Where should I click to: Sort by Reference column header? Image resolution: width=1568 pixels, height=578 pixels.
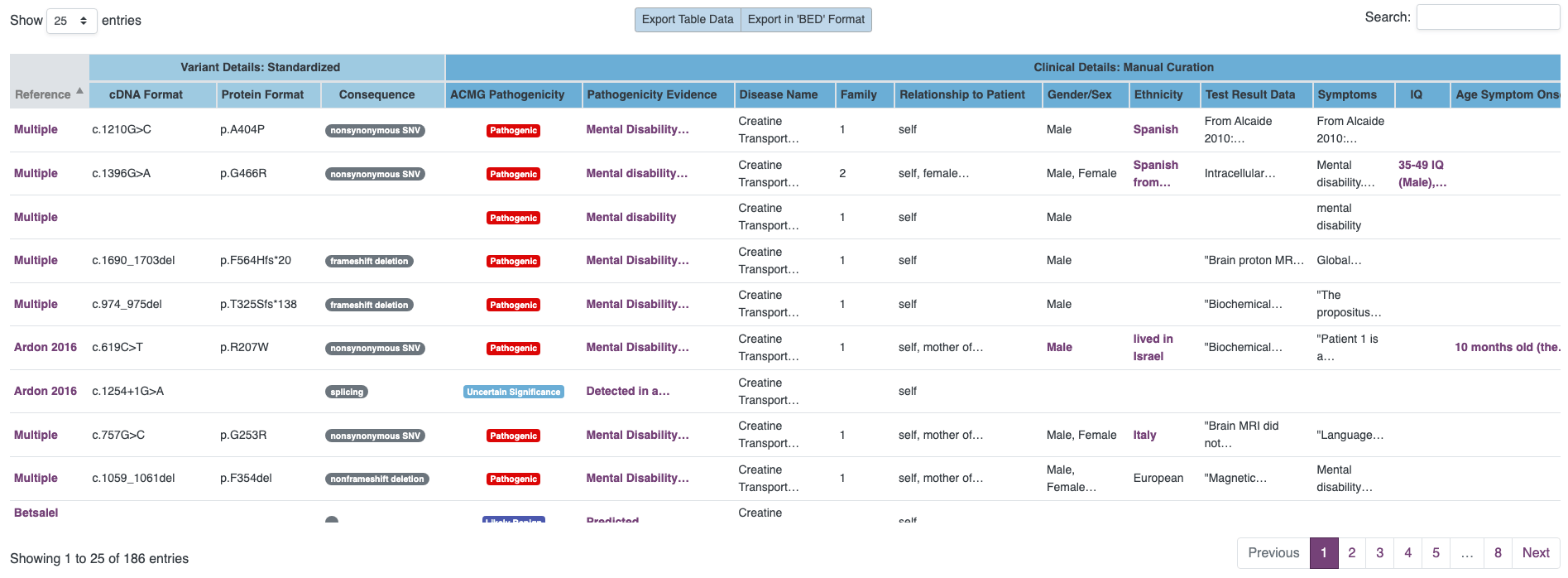click(49, 81)
